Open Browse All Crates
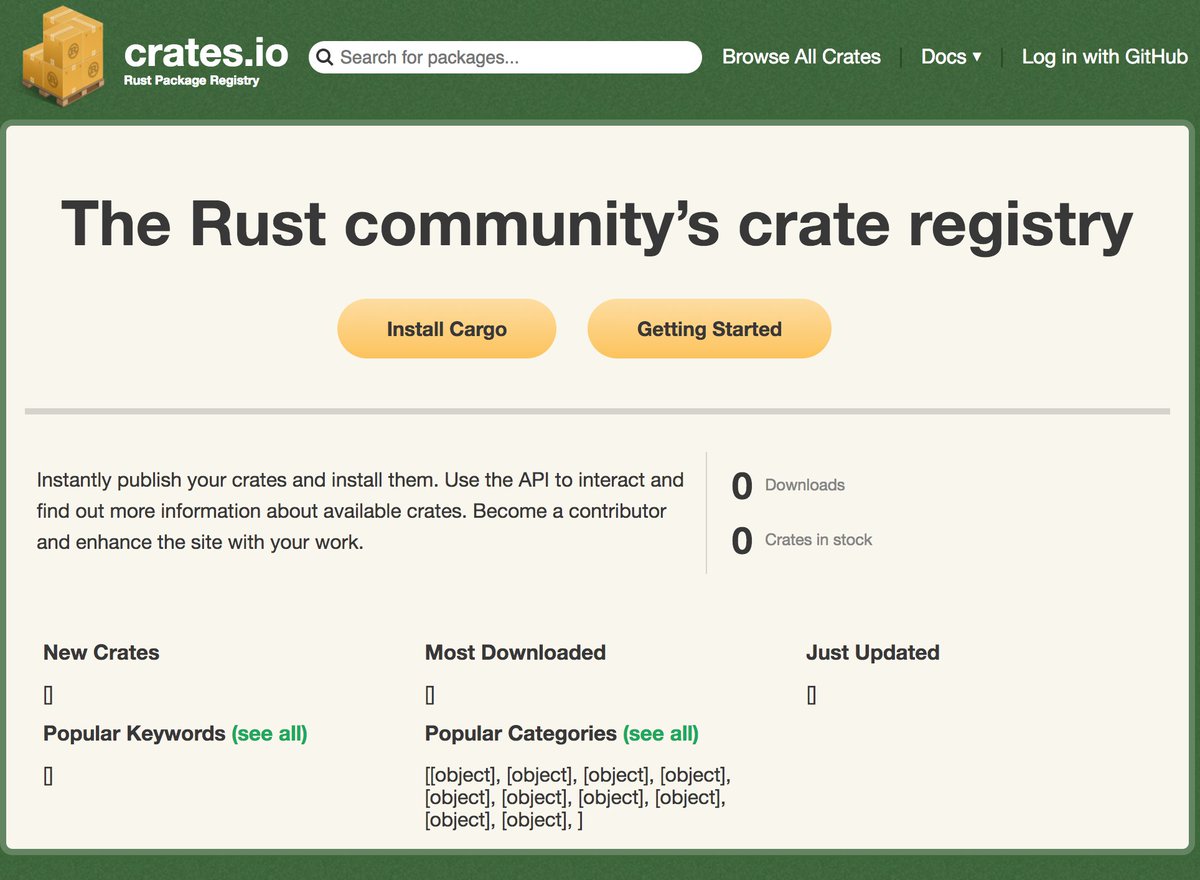 pyautogui.click(x=801, y=57)
